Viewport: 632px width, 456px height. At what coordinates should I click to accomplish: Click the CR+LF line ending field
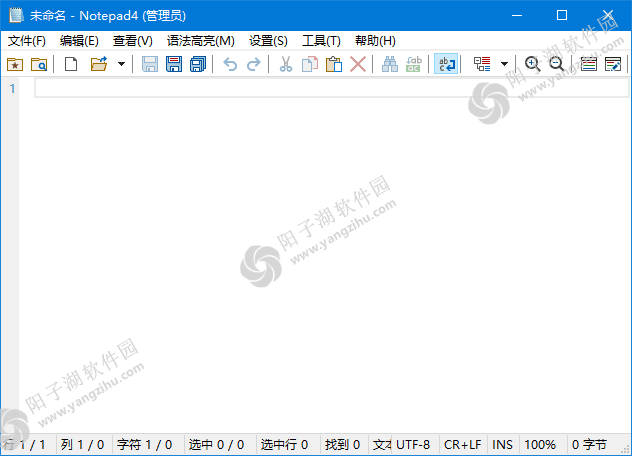[463, 445]
